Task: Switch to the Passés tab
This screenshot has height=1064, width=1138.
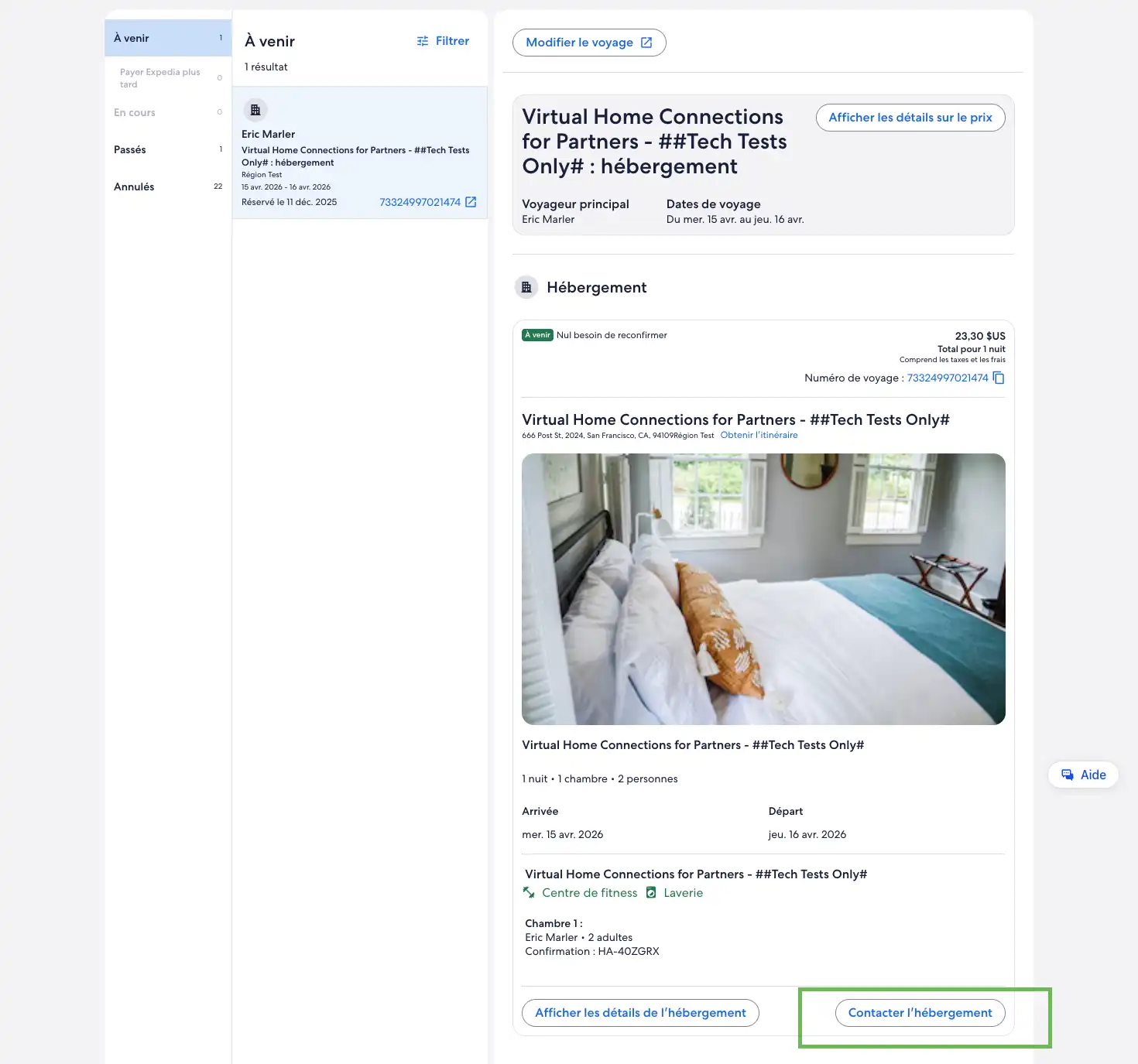Action: 167,149
